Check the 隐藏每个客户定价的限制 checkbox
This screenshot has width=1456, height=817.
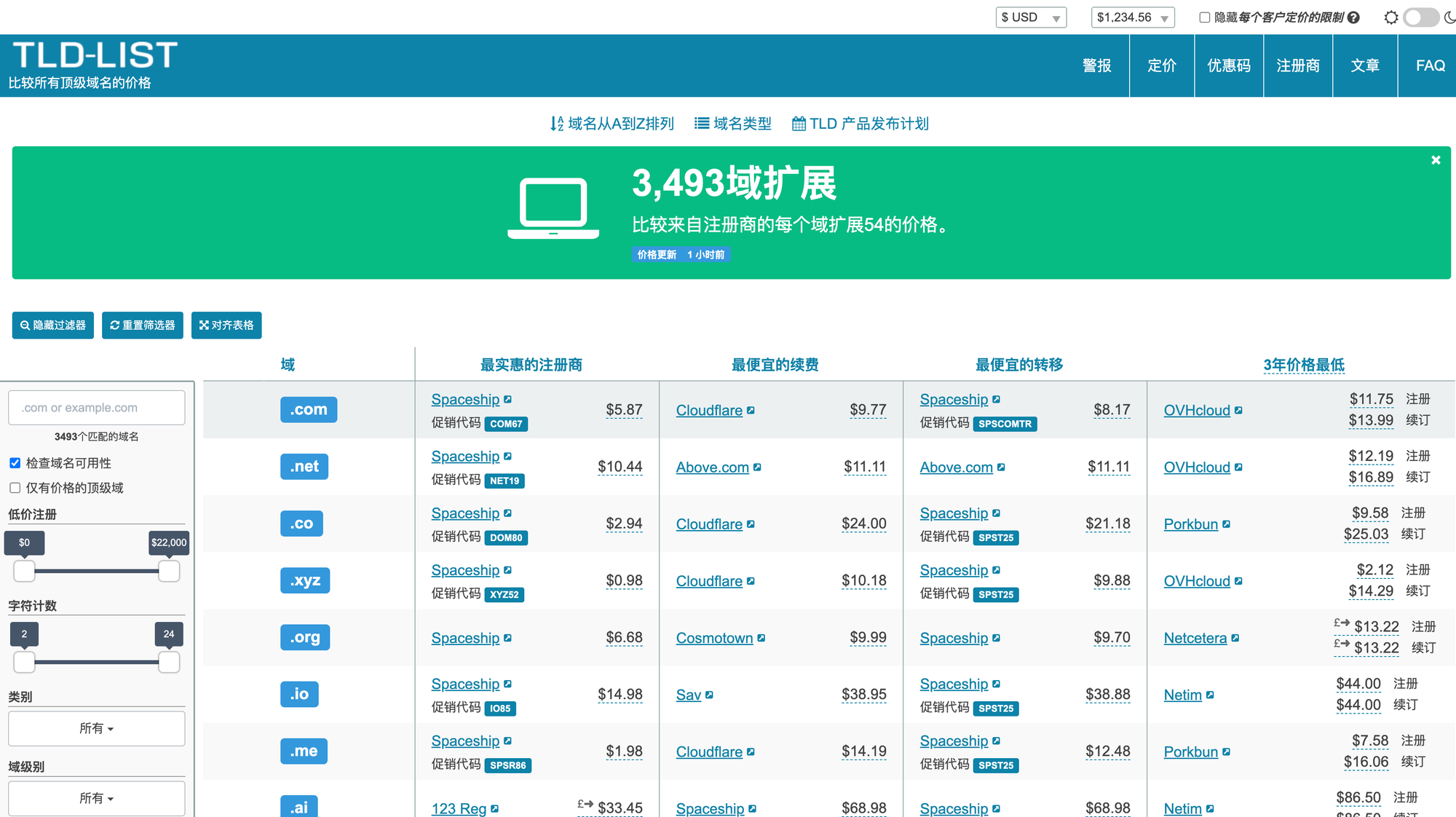tap(1204, 17)
